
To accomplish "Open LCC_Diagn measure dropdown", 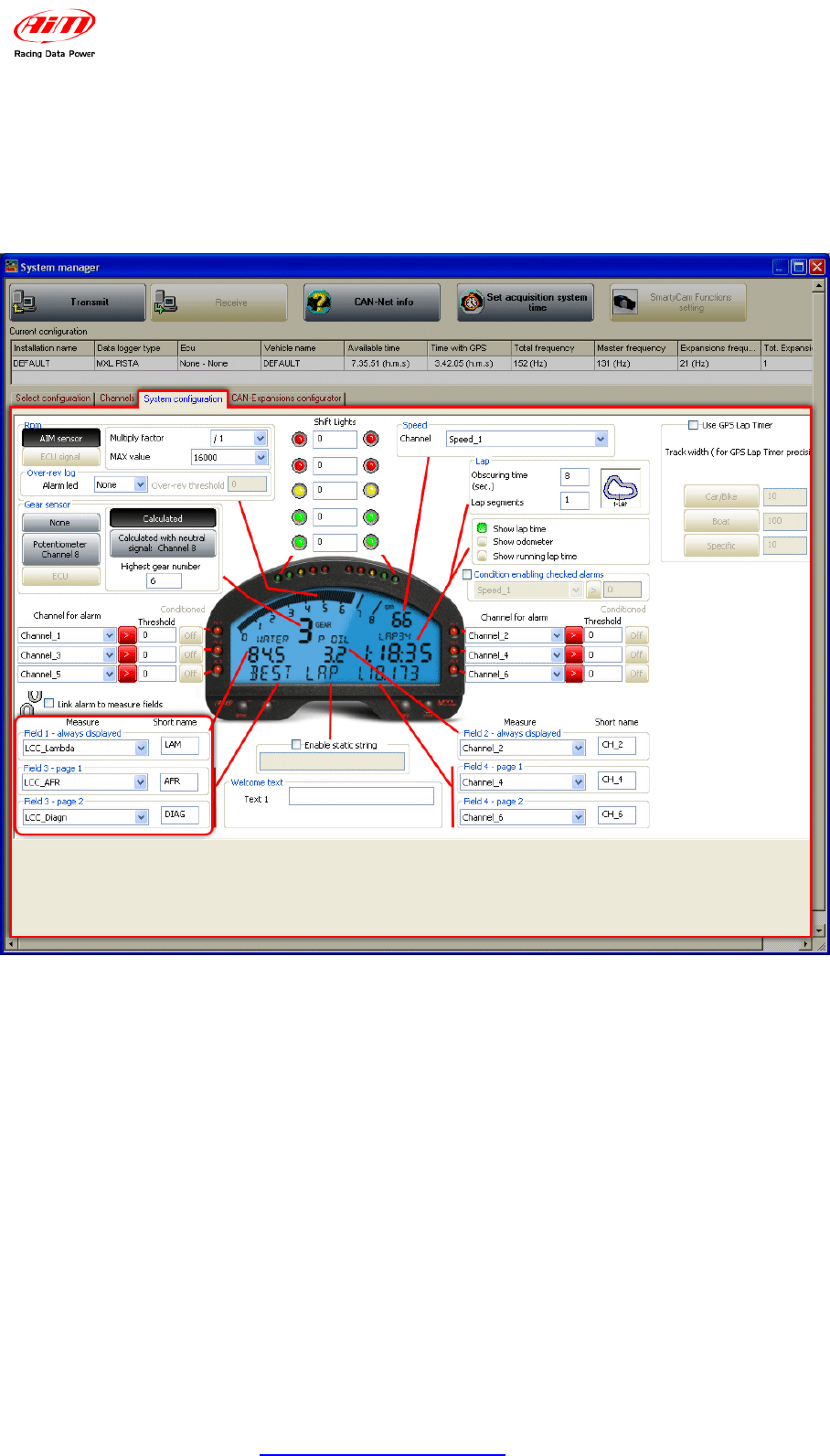I will [142, 817].
